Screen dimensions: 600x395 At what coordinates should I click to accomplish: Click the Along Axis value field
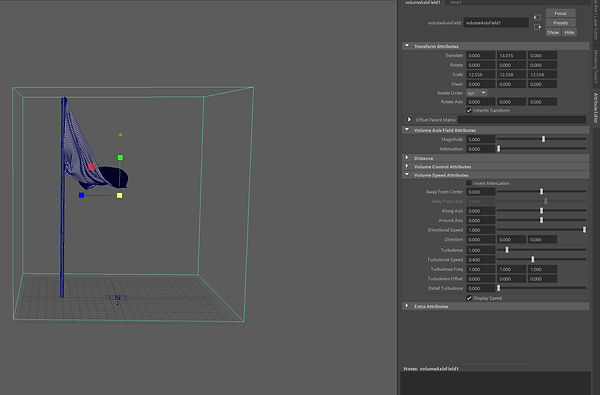(481, 211)
